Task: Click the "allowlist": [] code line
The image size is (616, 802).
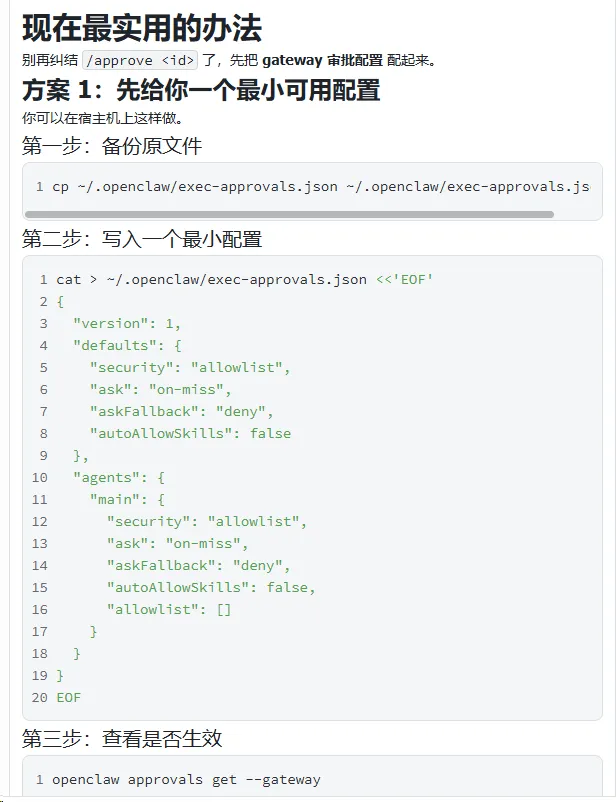Action: coord(169,609)
